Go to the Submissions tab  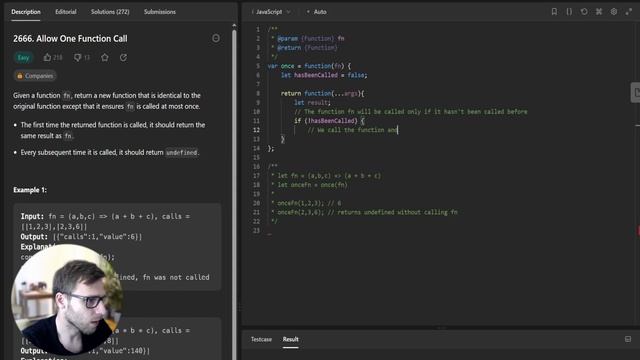point(160,12)
